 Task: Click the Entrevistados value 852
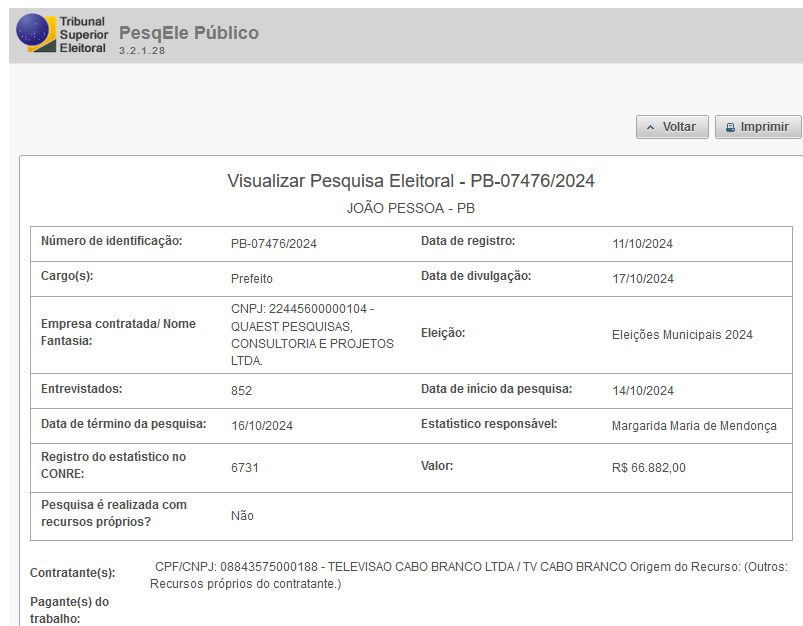tap(241, 391)
